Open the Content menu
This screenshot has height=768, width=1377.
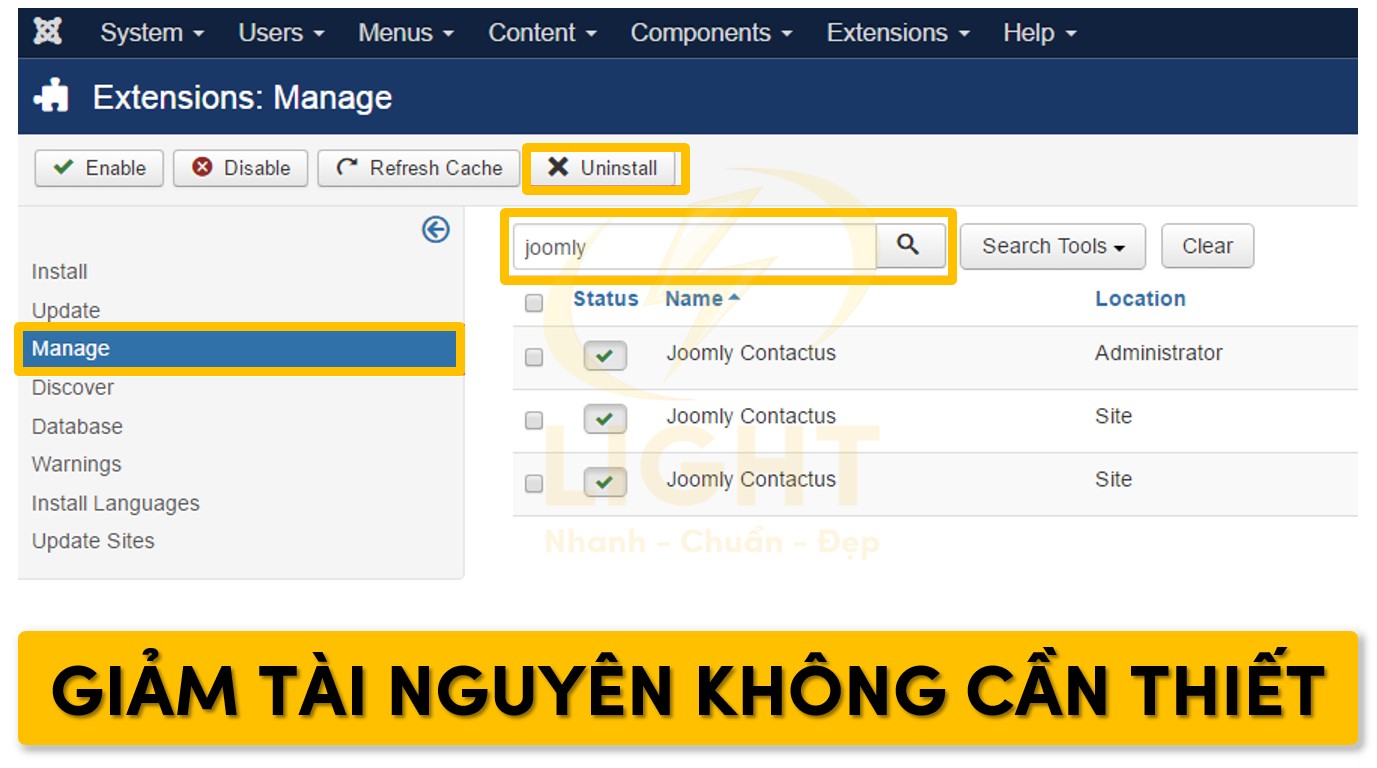542,33
